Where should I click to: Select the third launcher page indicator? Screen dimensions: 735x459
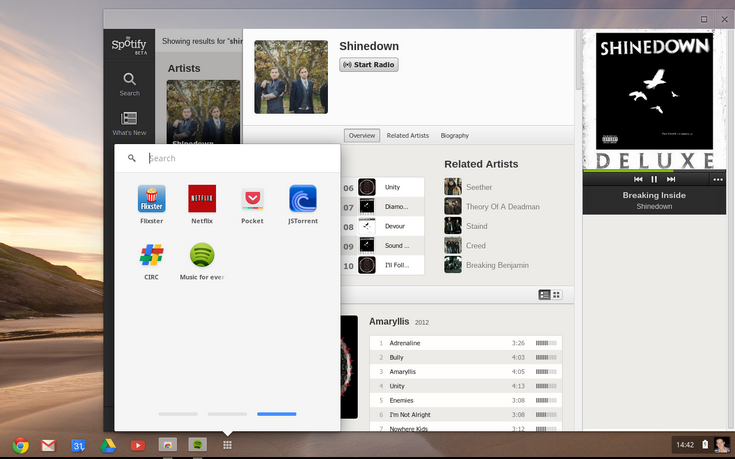(x=277, y=414)
